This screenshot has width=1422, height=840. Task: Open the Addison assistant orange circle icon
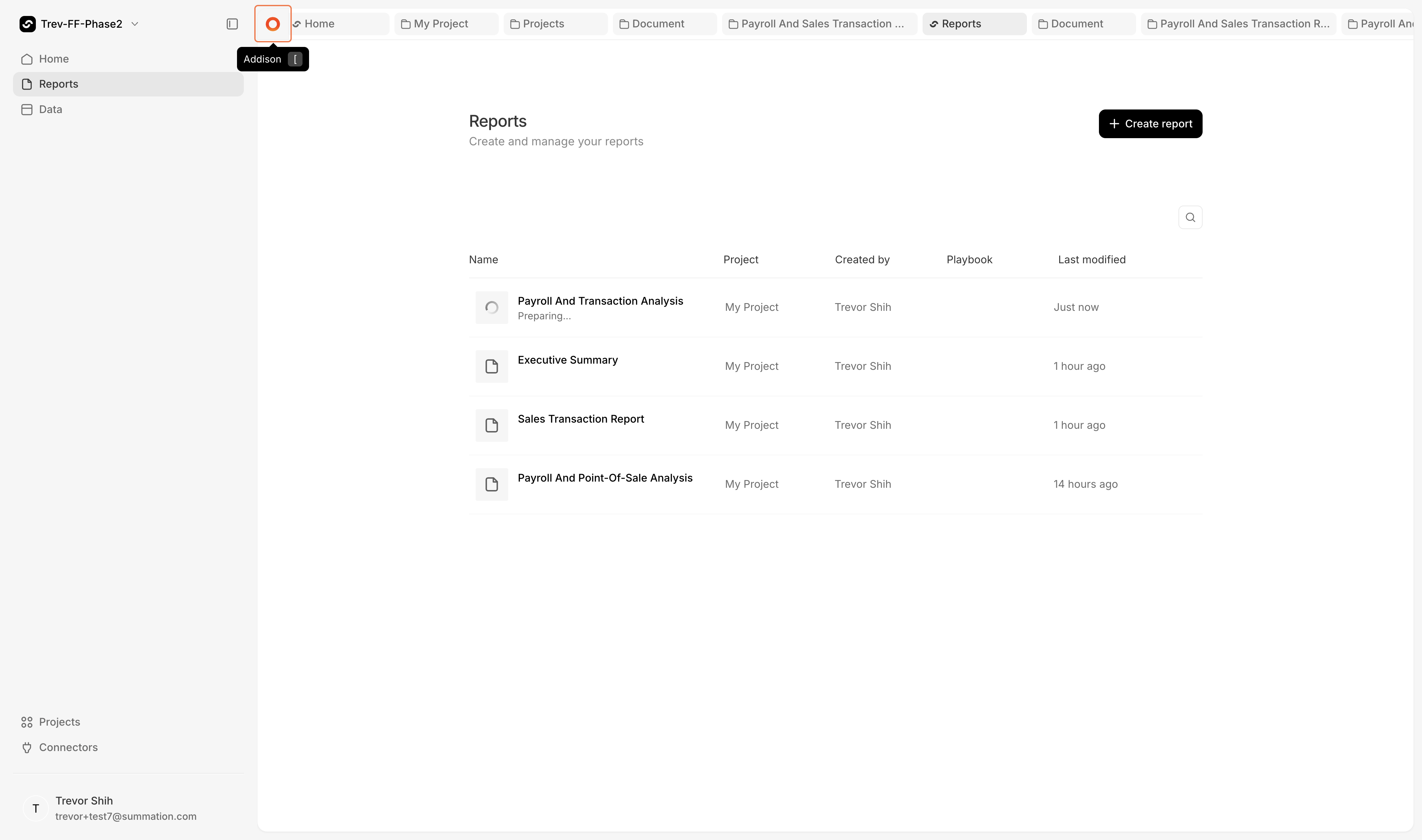click(x=273, y=24)
